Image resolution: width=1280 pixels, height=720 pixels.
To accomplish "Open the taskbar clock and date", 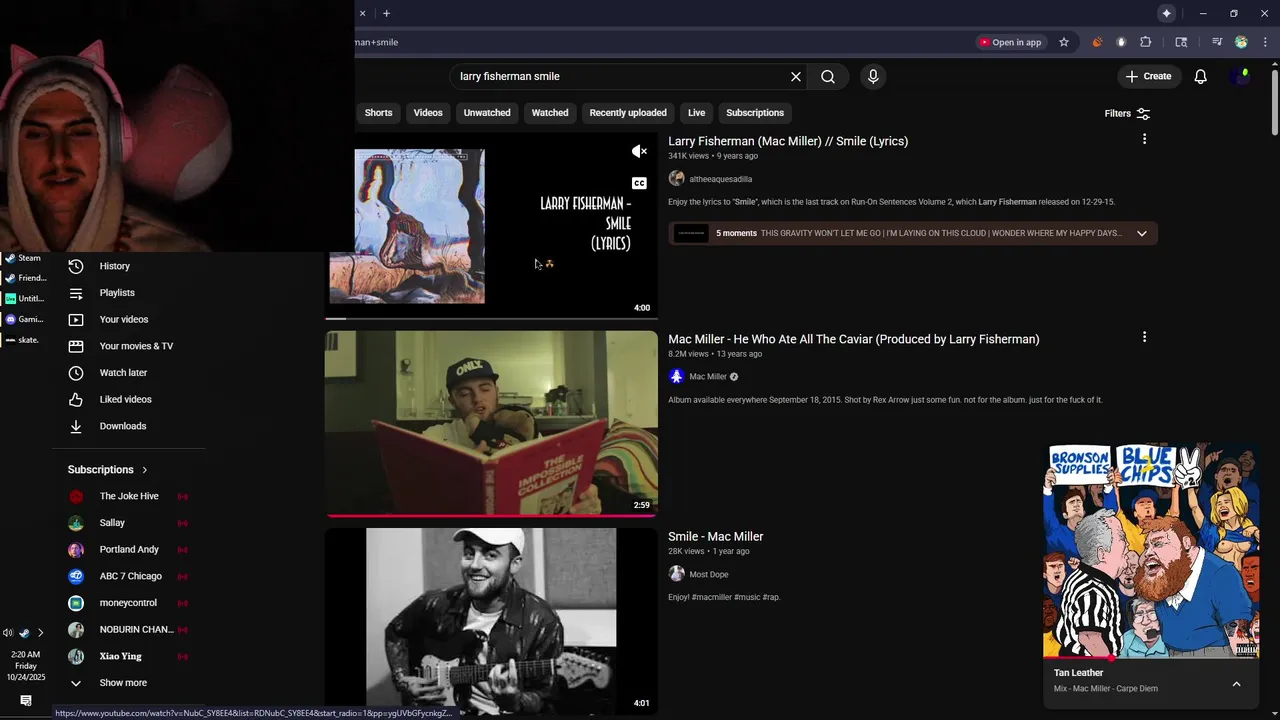I will click(x=26, y=666).
